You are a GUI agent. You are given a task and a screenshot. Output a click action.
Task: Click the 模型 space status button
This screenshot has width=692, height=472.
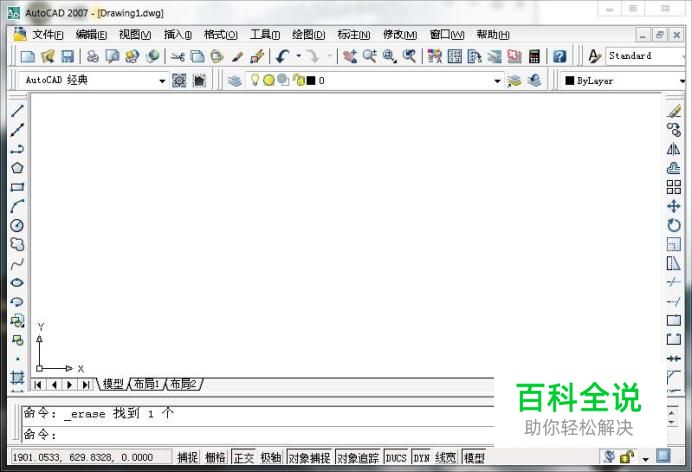tap(474, 457)
